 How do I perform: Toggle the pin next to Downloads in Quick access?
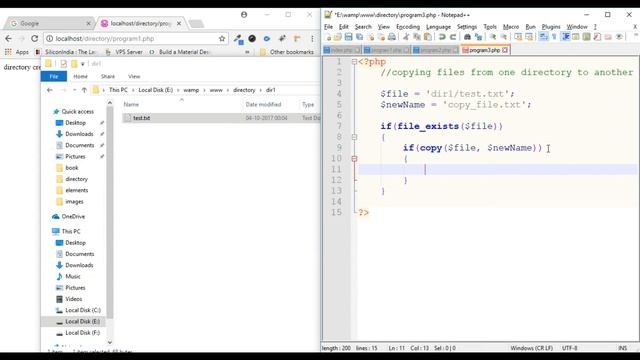tap(102, 134)
